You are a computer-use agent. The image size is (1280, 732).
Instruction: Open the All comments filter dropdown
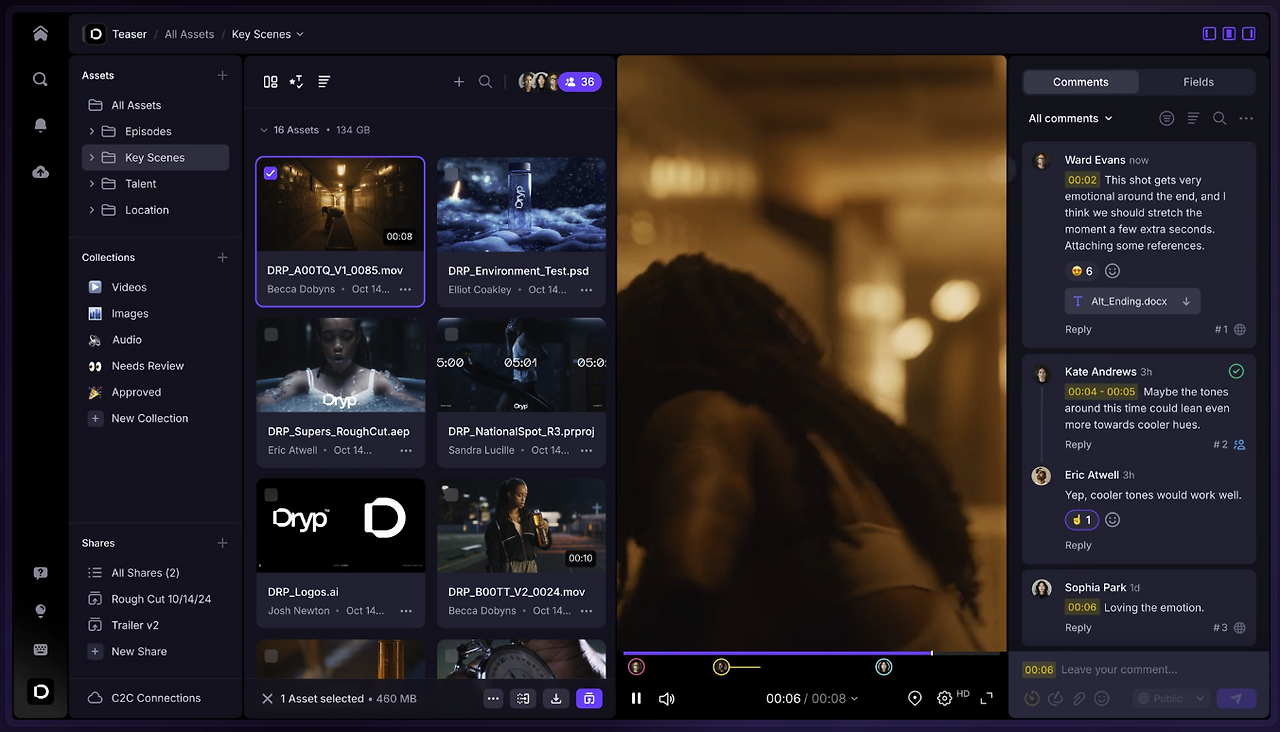pyautogui.click(x=1071, y=118)
